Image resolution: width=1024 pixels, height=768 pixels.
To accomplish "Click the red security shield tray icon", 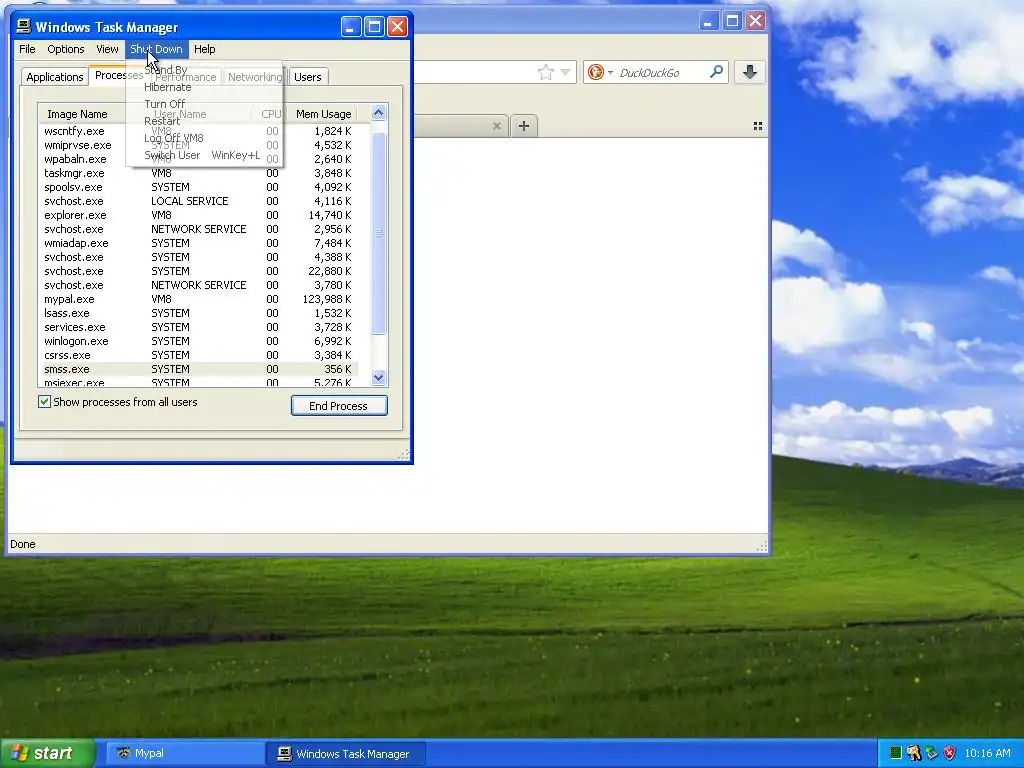I will tap(949, 753).
